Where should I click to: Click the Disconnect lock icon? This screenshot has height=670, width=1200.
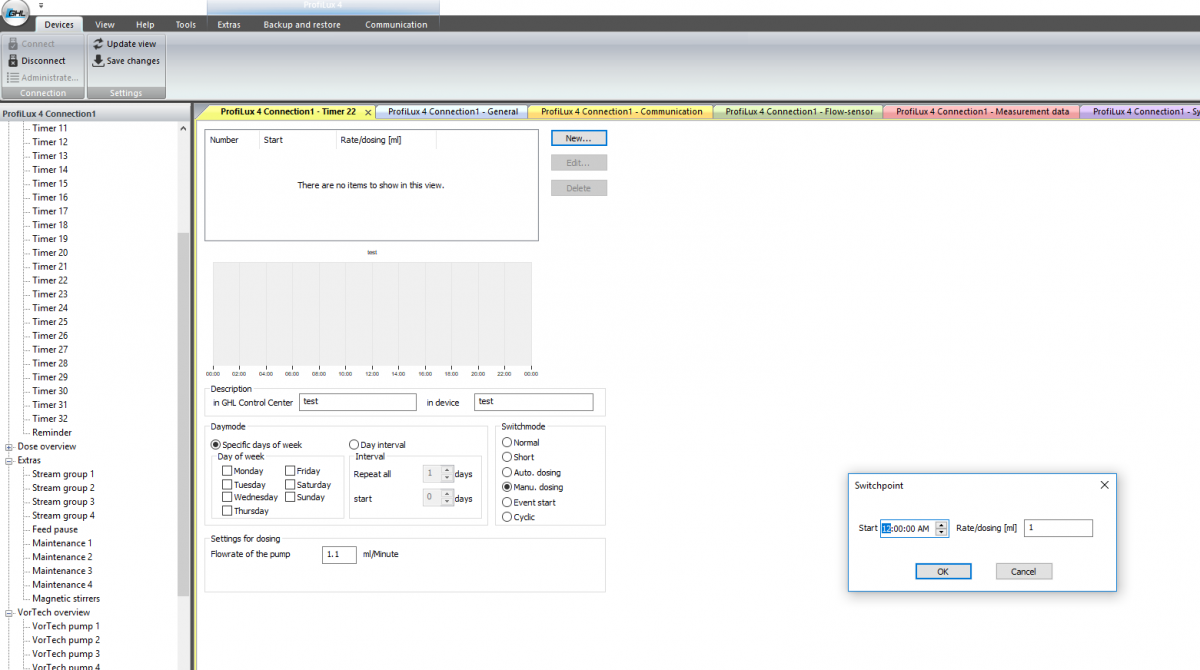coord(13,61)
